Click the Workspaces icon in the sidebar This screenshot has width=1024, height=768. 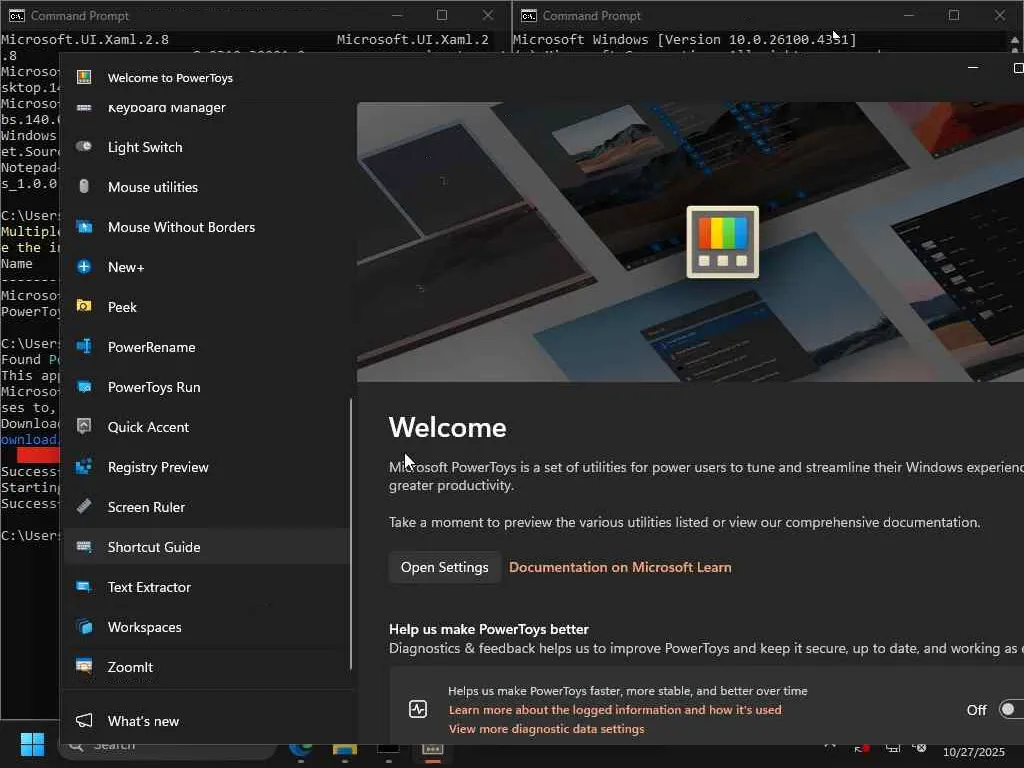84,626
